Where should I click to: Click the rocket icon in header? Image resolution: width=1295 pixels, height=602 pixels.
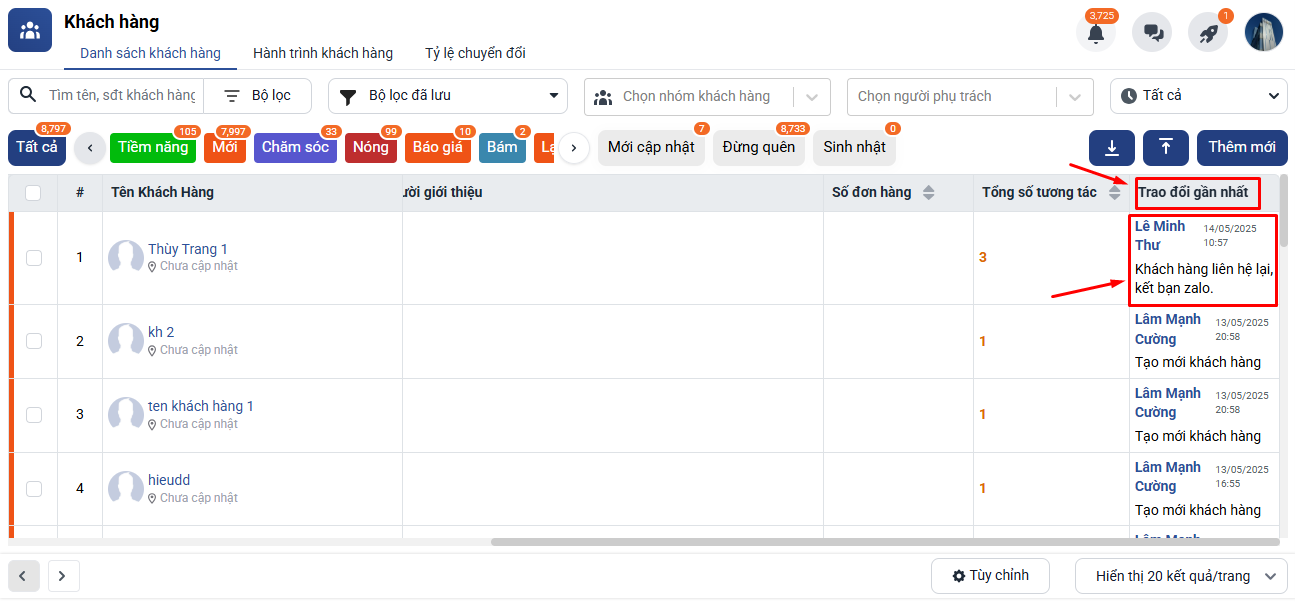coord(1208,33)
